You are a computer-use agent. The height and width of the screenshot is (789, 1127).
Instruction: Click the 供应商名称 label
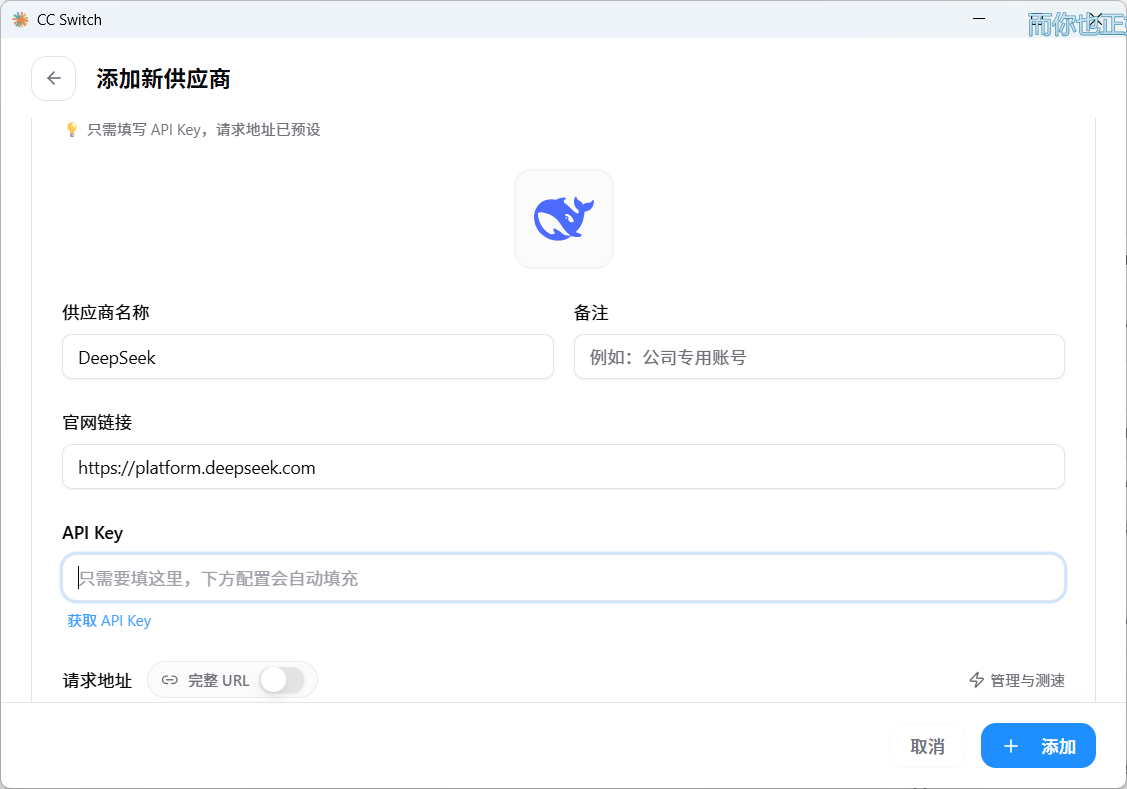[106, 313]
